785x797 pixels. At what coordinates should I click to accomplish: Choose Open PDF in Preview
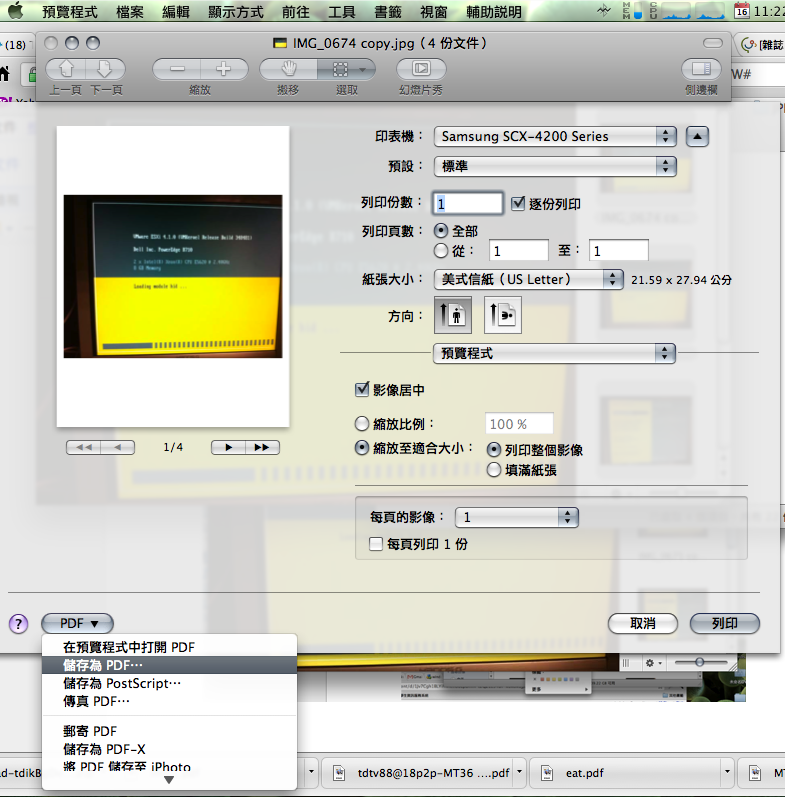coord(169,647)
